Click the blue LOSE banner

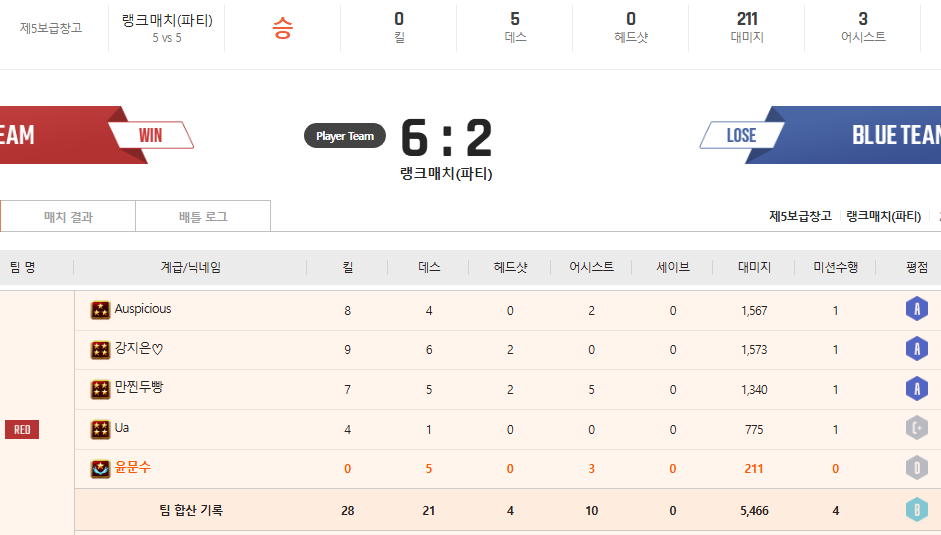pos(741,135)
